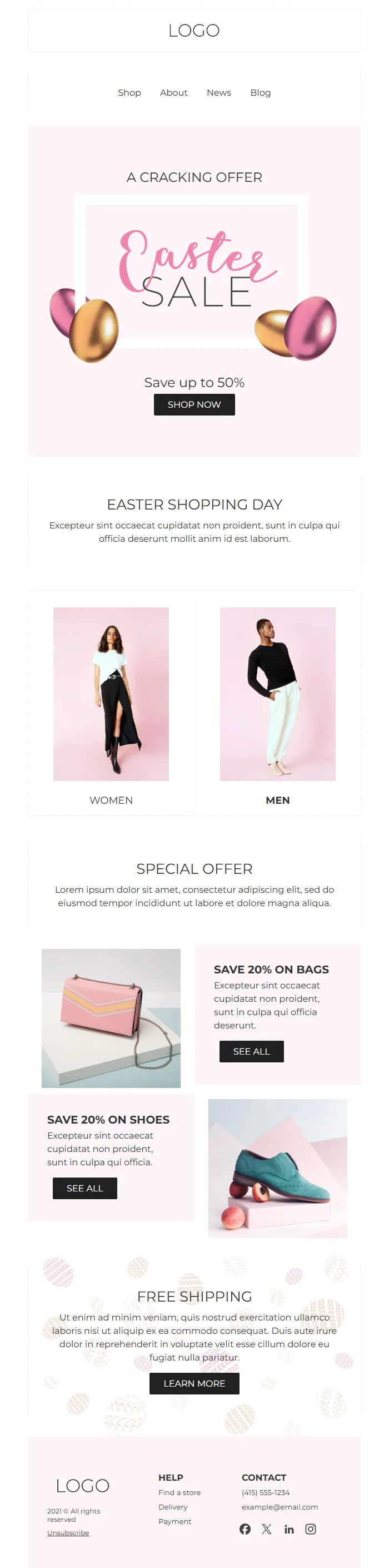The image size is (389, 1568).
Task: Open the LinkedIn social icon
Action: [290, 1529]
